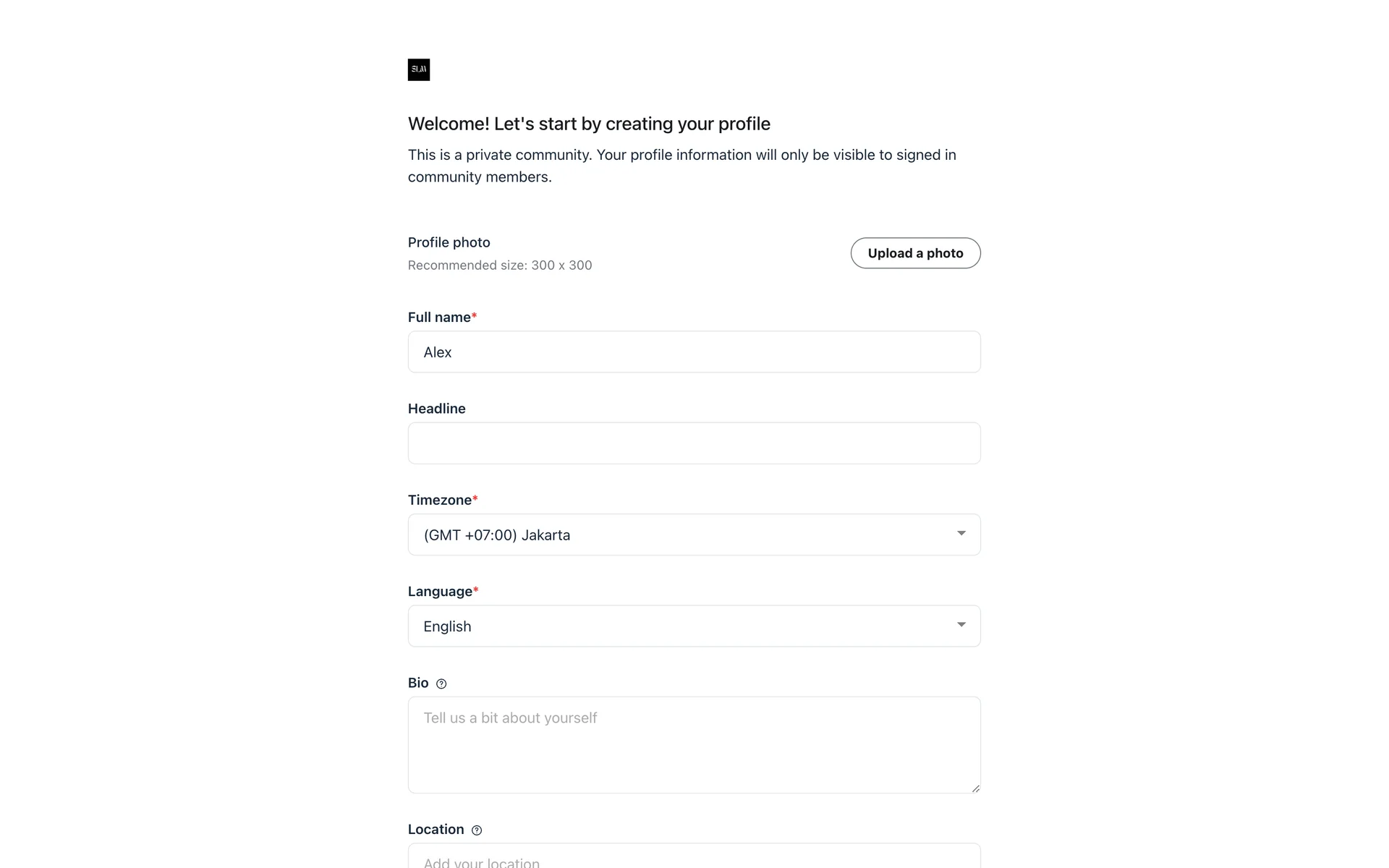Open the Jakarta timezone selector

680,535
